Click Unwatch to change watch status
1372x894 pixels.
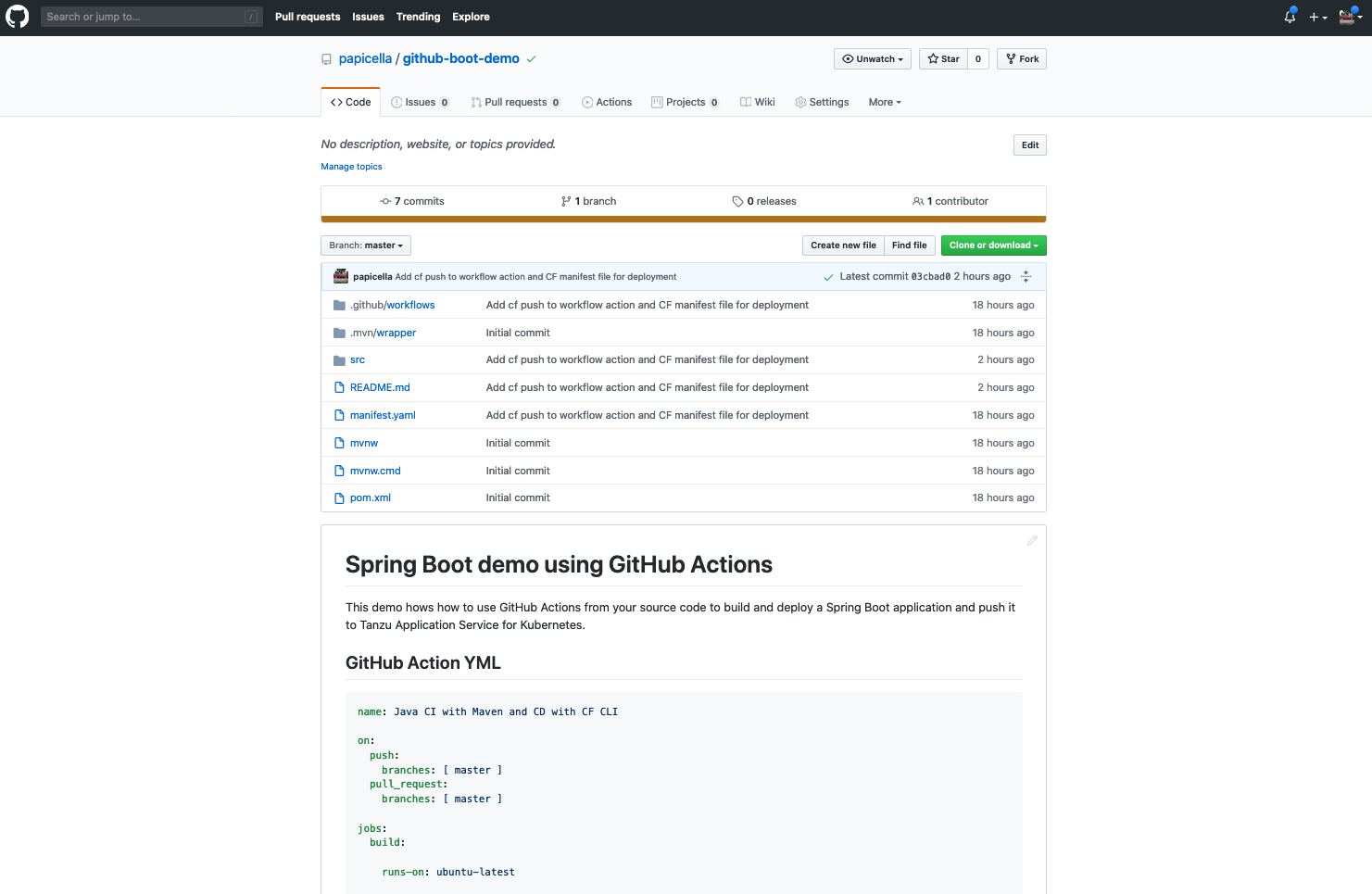pos(872,58)
